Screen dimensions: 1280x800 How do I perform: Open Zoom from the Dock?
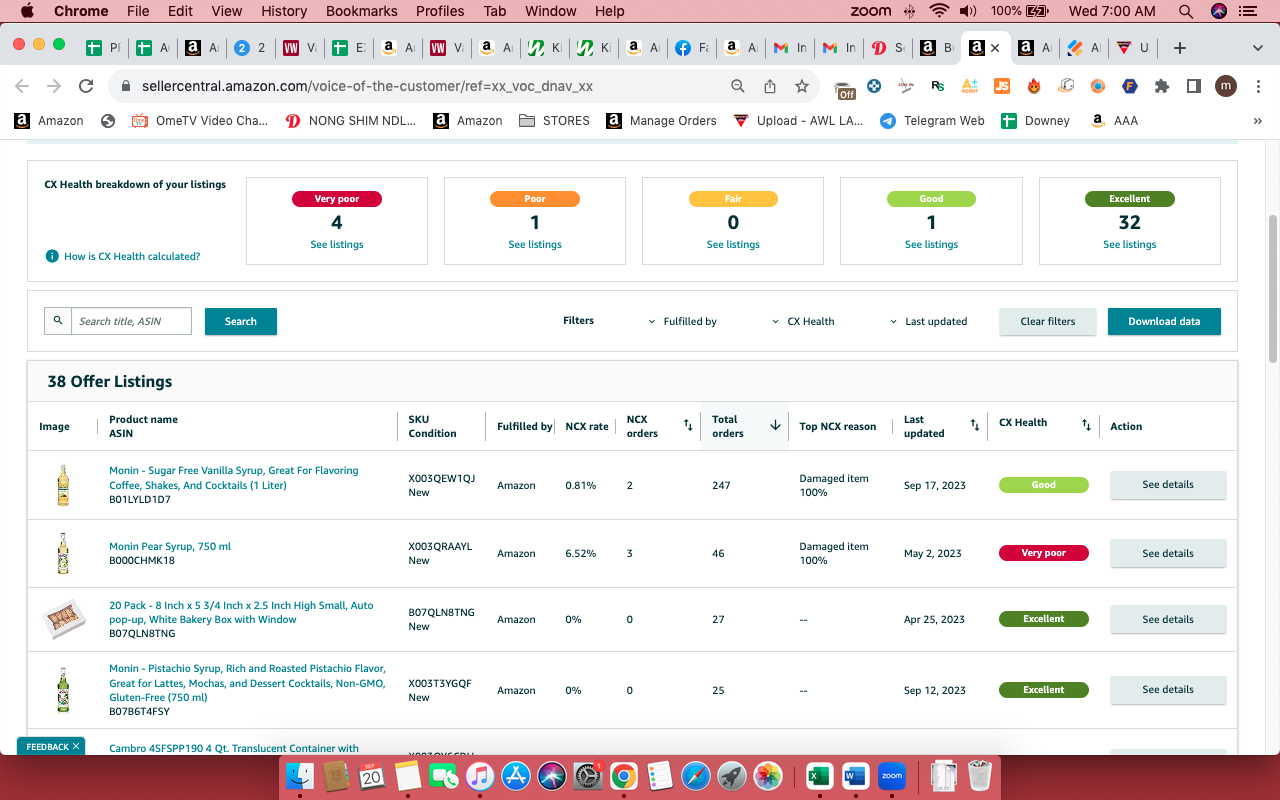891,776
